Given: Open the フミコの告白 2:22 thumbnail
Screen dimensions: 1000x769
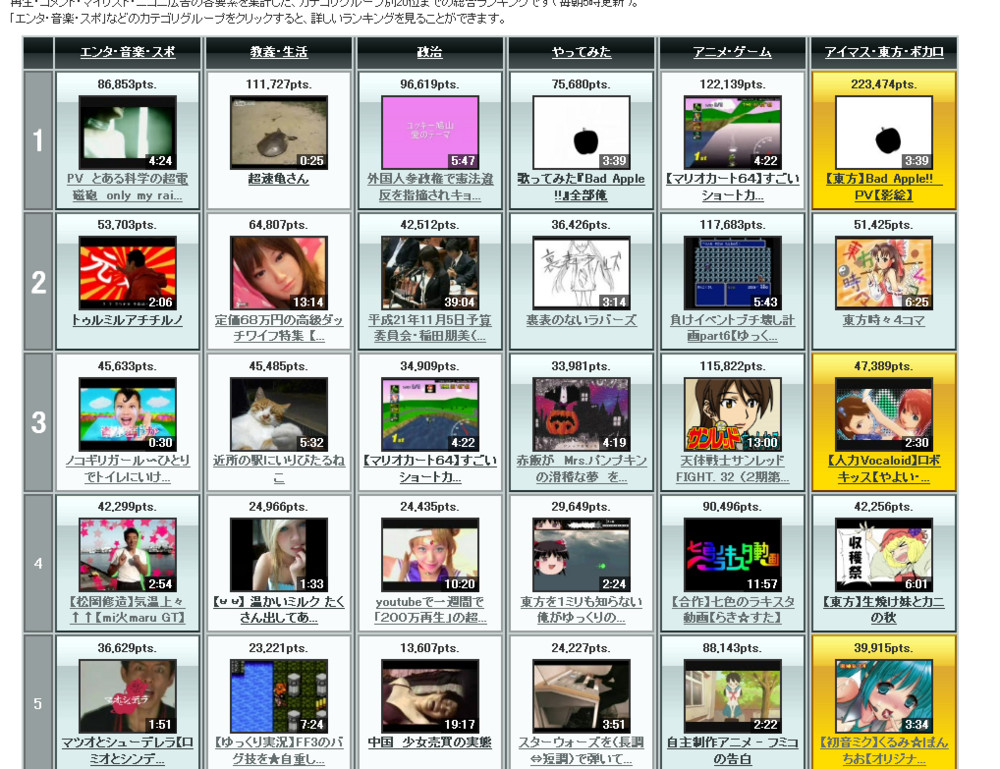Looking at the screenshot, I should point(732,696).
